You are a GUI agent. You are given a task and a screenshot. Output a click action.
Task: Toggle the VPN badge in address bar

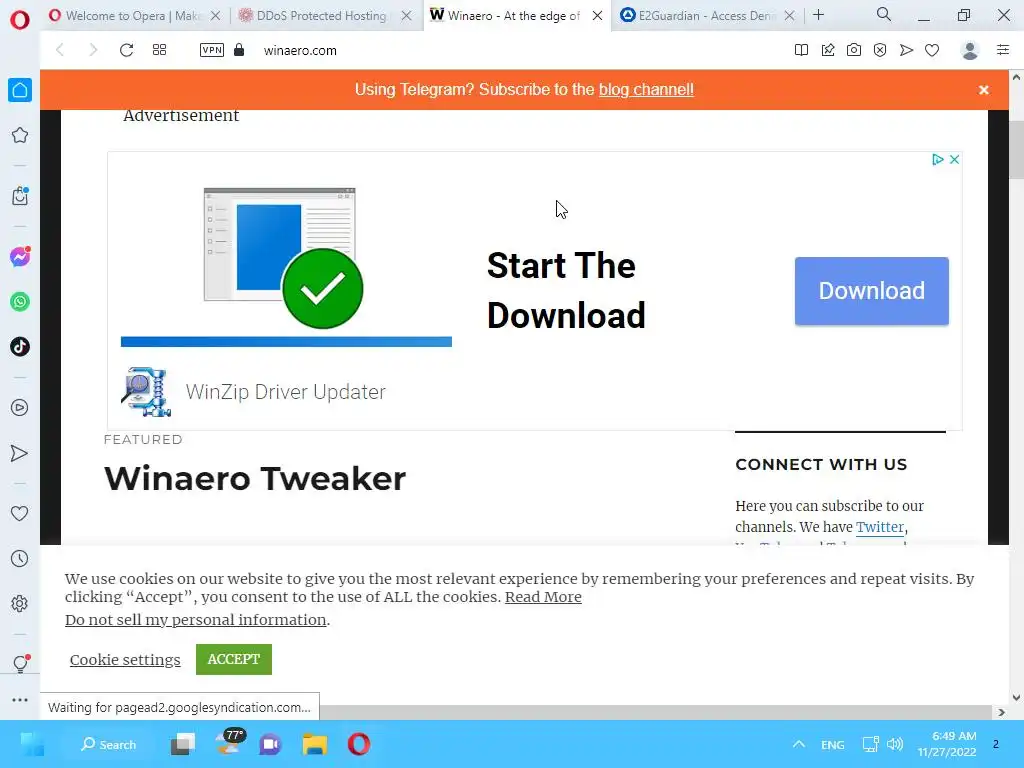coord(212,50)
